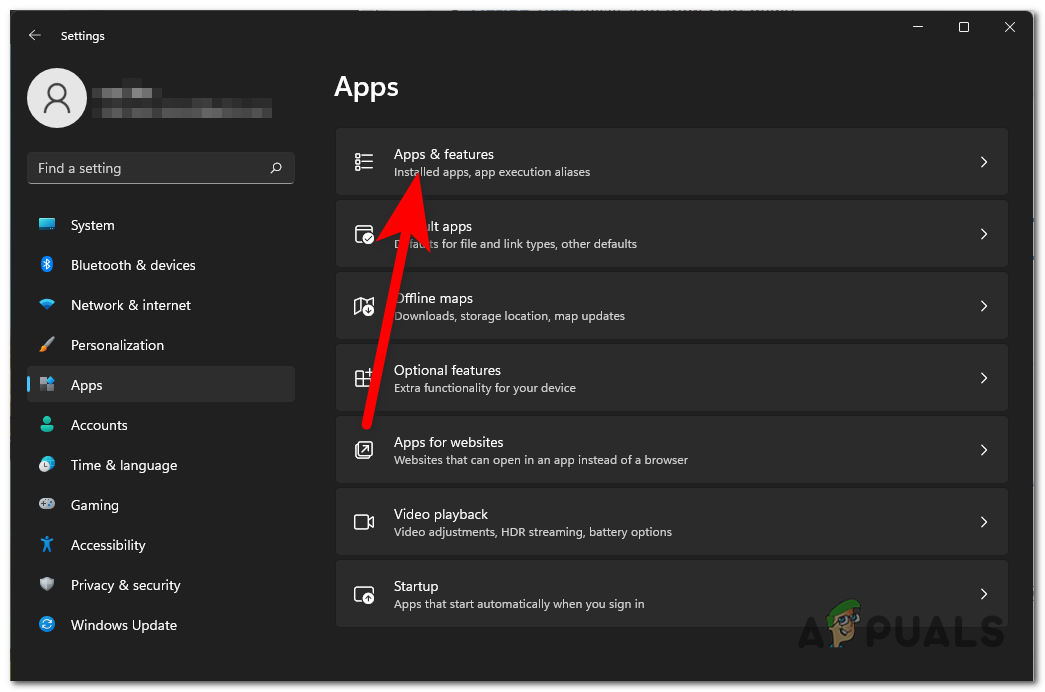Click the user profile avatar
Viewport: 1045px width, 692px height.
[x=57, y=98]
